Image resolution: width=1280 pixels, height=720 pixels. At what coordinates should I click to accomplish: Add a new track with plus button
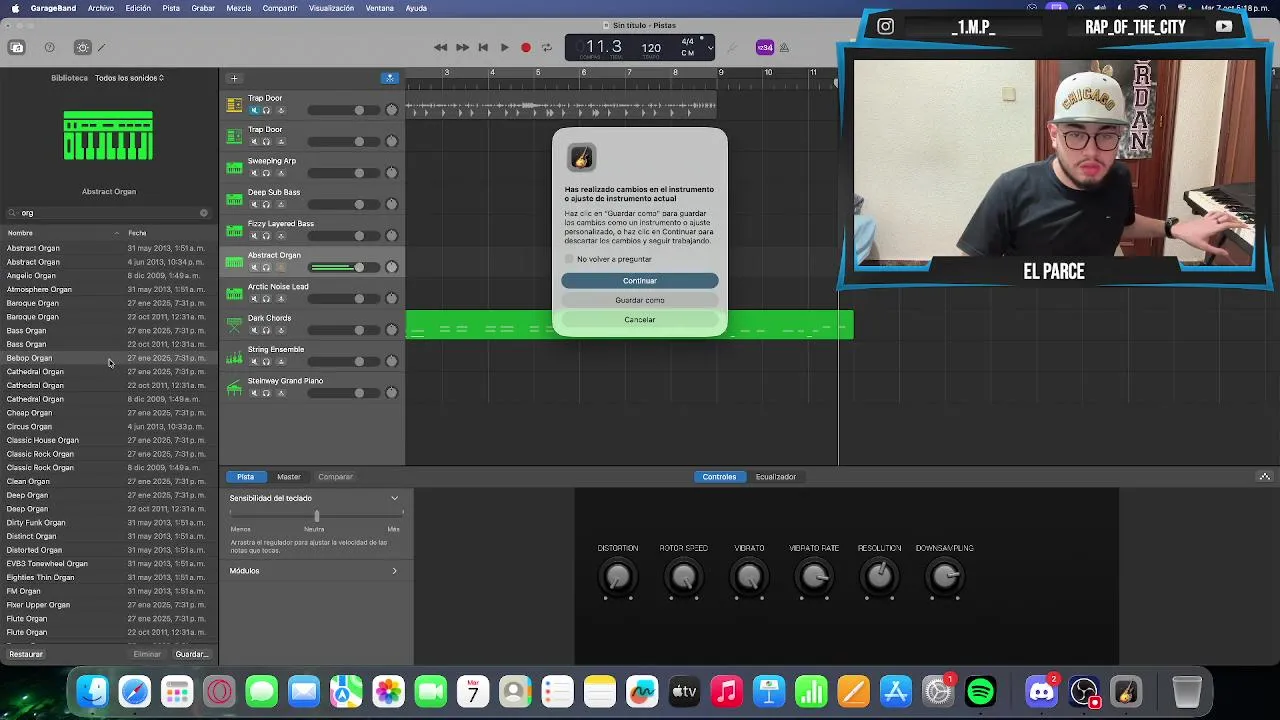point(234,78)
